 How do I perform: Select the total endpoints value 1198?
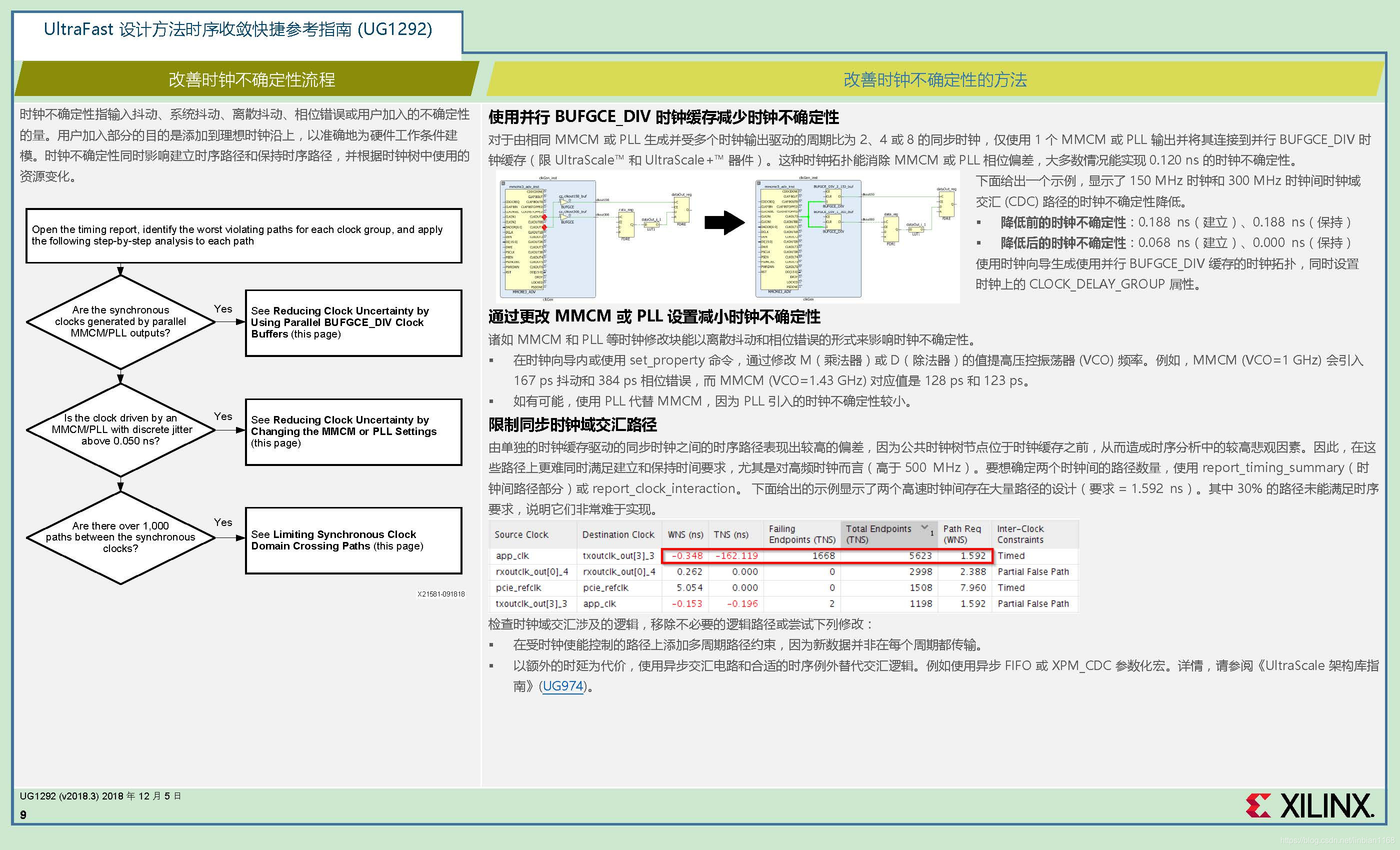pos(920,603)
